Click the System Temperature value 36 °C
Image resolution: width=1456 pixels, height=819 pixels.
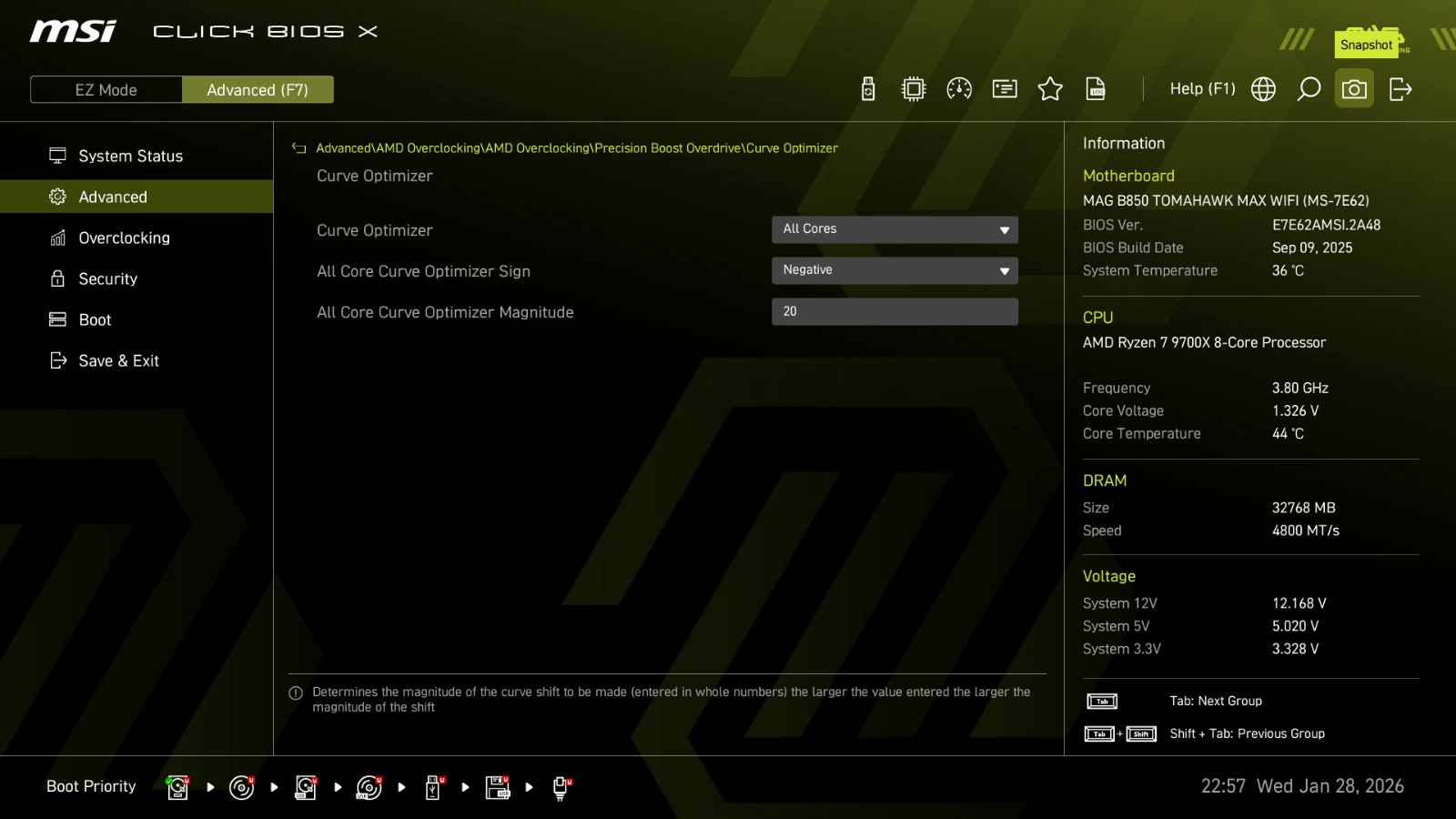[x=1288, y=270]
